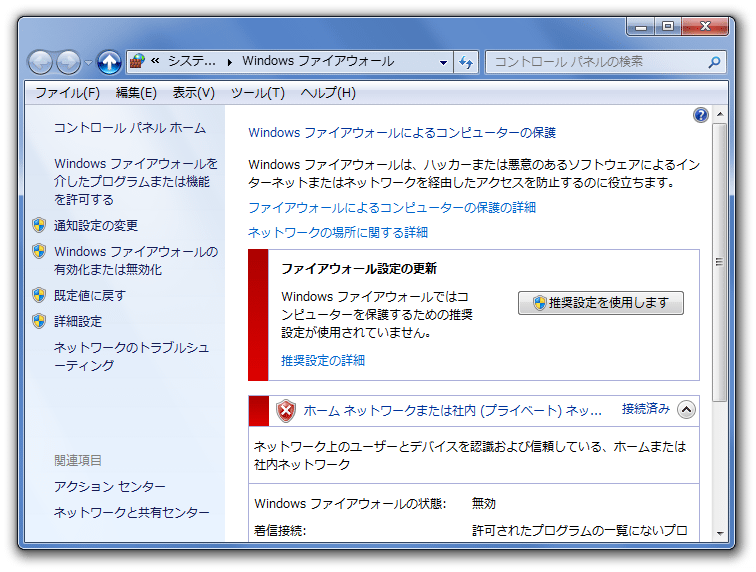Go to コントロール パネル ホーム
Image resolution: width=756 pixels, height=572 pixels.
[130, 128]
